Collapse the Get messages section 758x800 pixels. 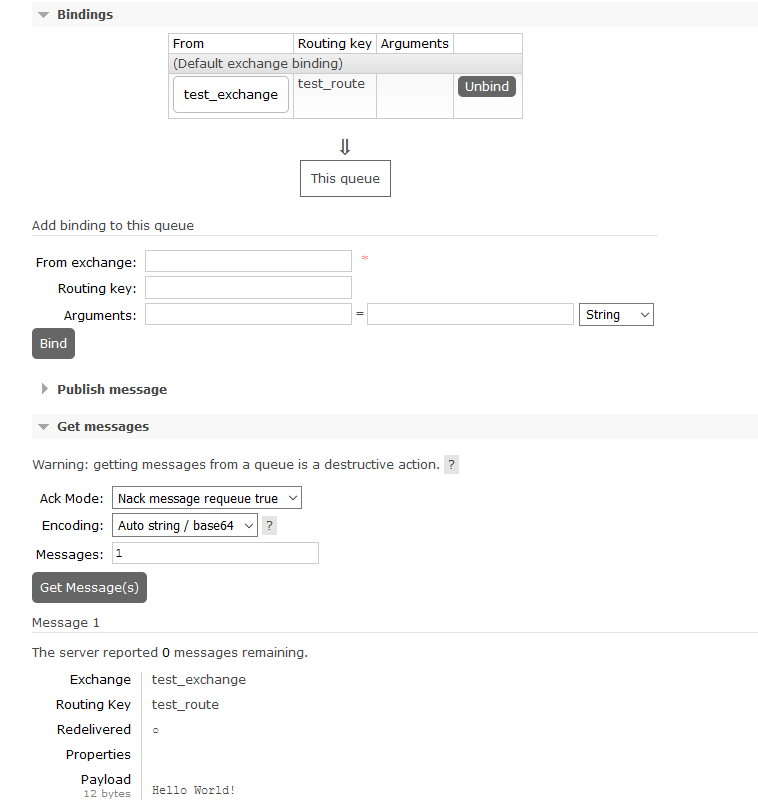pyautogui.click(x=44, y=427)
